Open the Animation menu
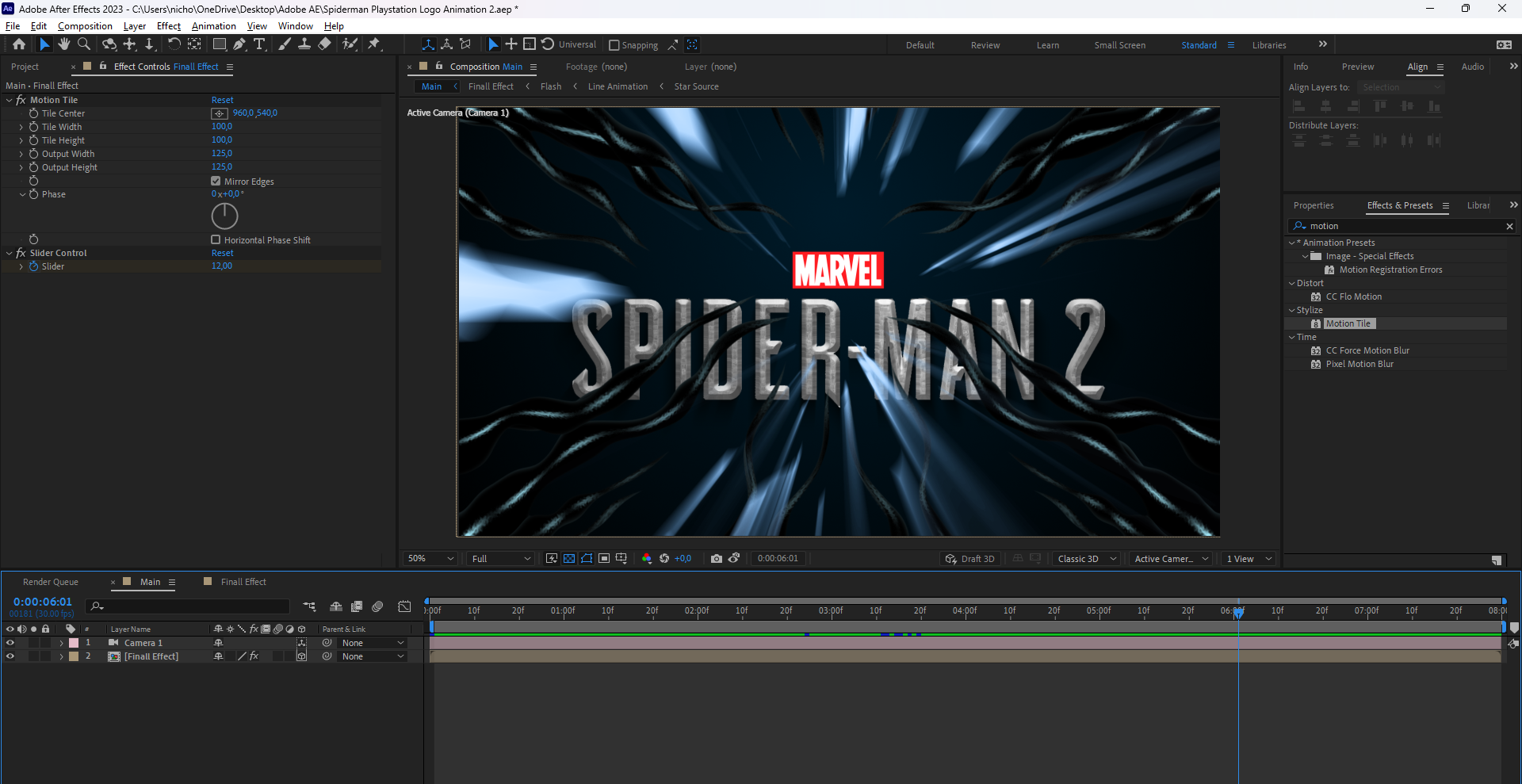This screenshot has width=1522, height=784. click(x=213, y=26)
